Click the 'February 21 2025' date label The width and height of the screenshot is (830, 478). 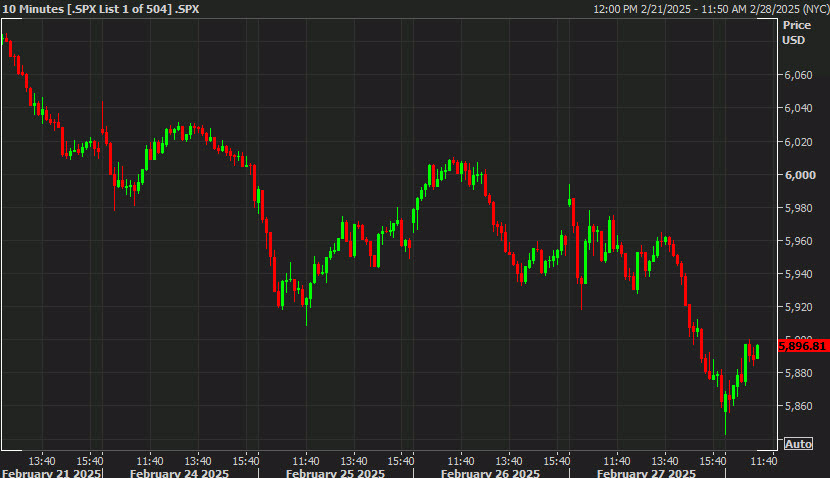click(x=51, y=473)
